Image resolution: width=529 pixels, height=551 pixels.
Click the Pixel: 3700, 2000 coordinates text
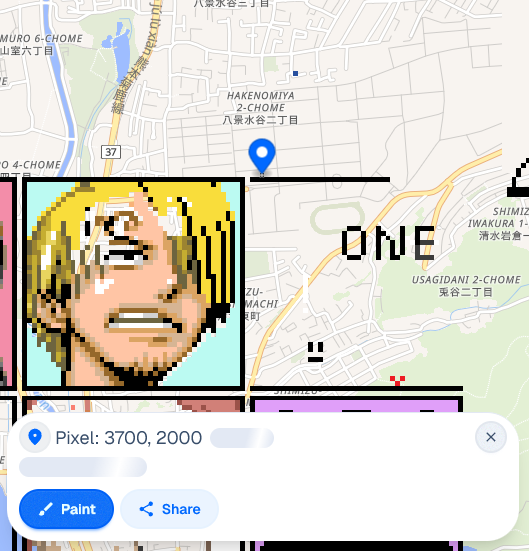(x=129, y=438)
